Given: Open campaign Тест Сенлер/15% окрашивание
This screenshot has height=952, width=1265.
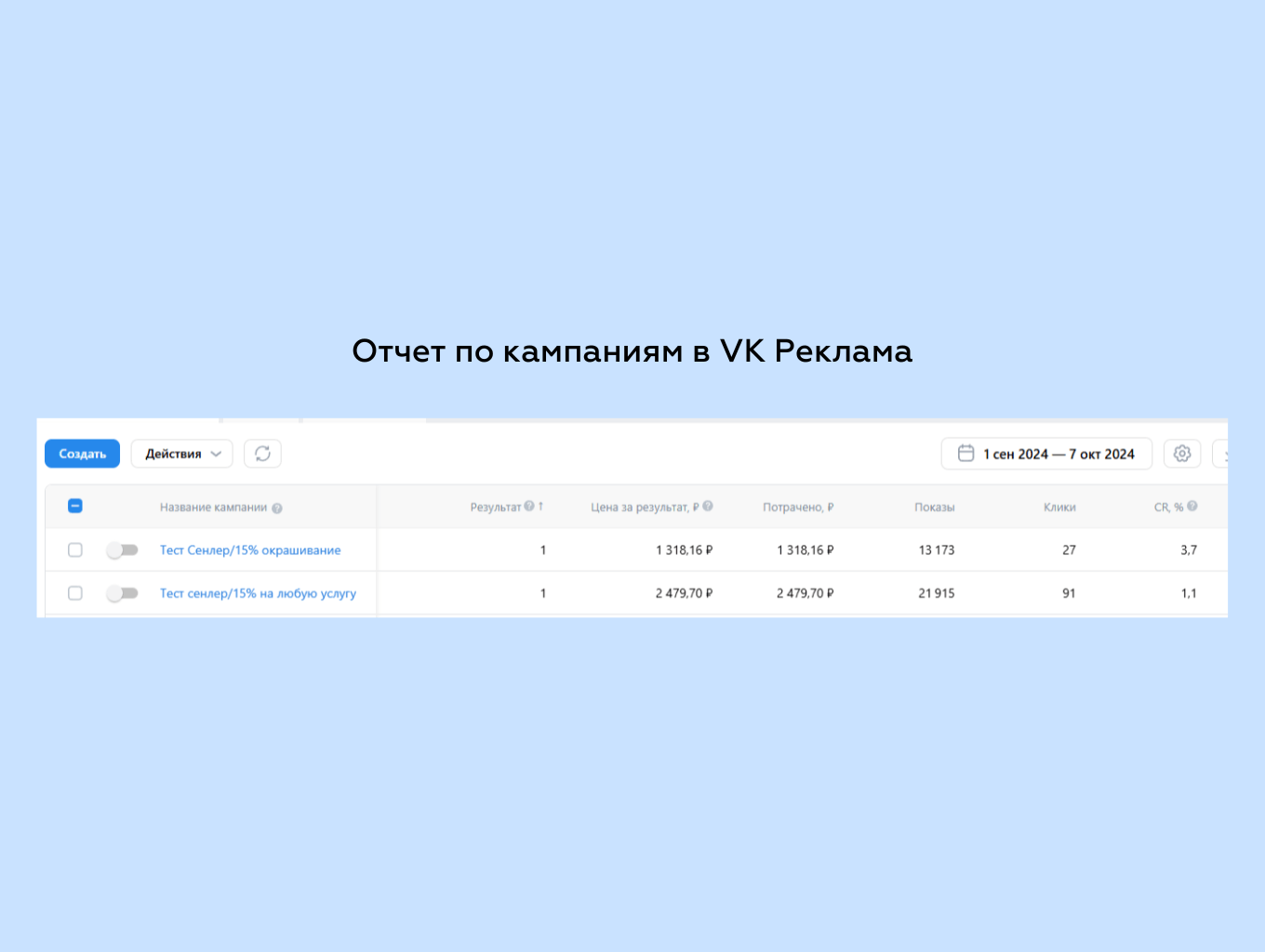Looking at the screenshot, I should pos(250,550).
